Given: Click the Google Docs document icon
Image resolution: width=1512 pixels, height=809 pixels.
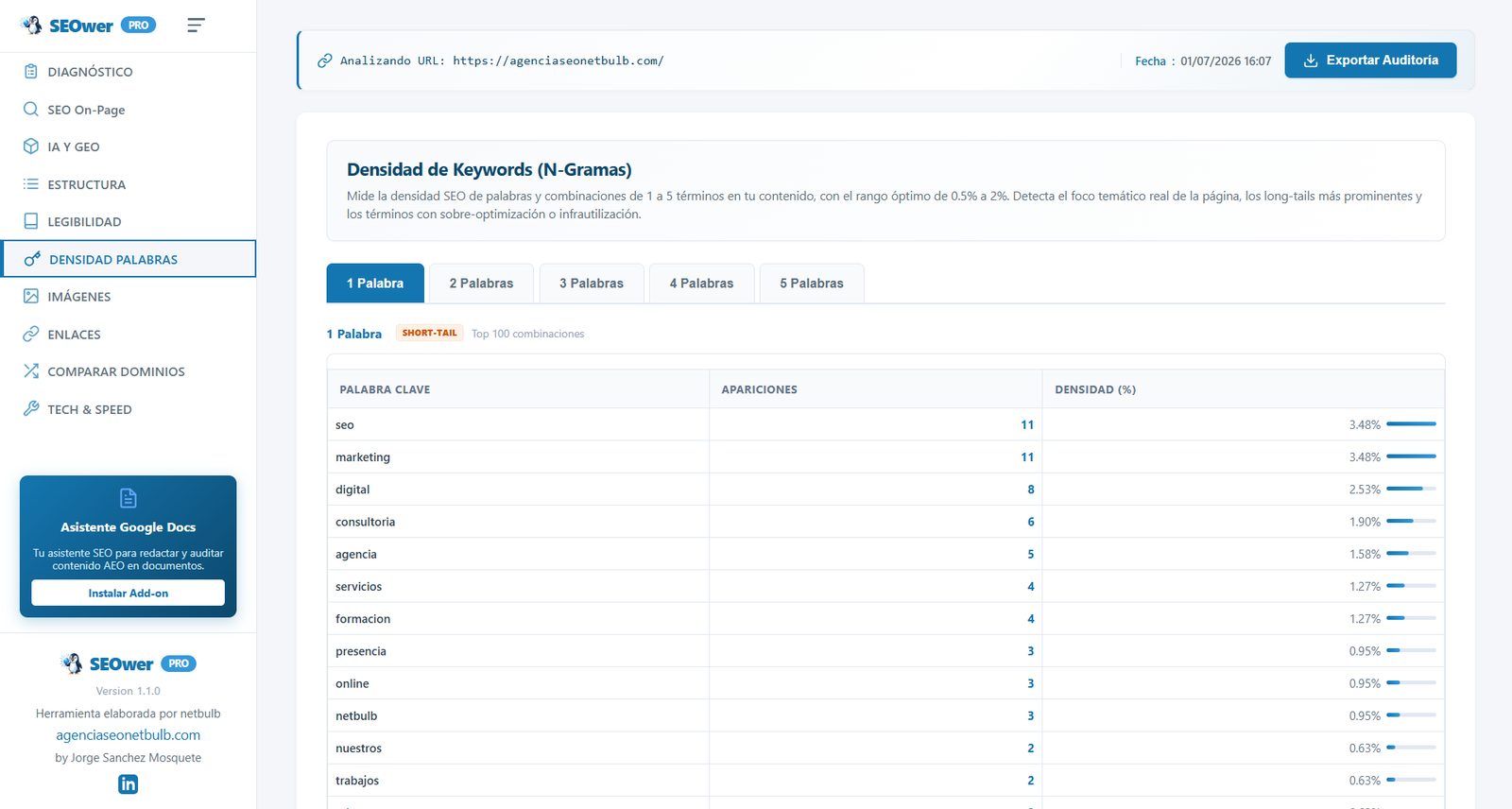Looking at the screenshot, I should (129, 498).
